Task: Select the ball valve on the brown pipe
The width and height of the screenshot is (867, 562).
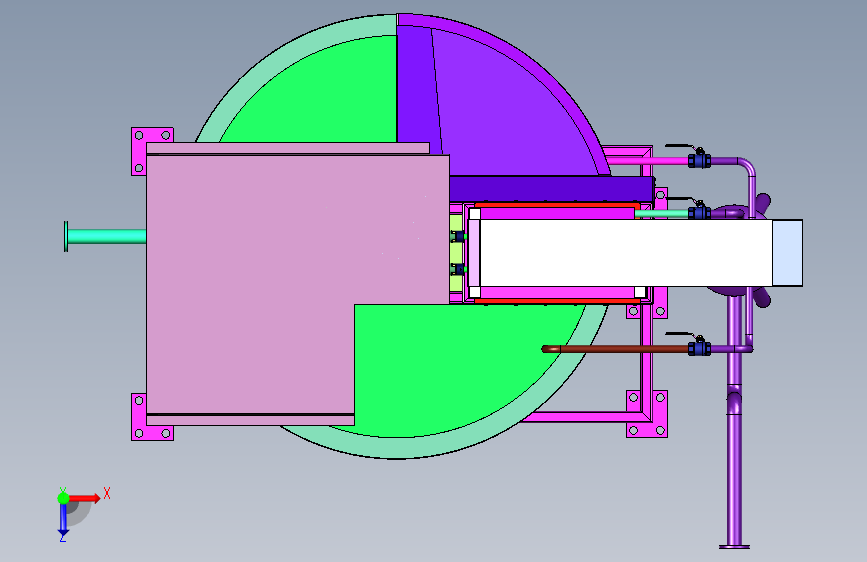Action: coord(699,347)
